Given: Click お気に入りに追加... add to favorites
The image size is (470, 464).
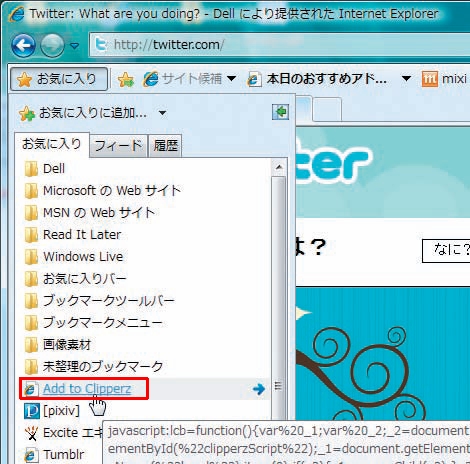Looking at the screenshot, I should pos(83,113).
